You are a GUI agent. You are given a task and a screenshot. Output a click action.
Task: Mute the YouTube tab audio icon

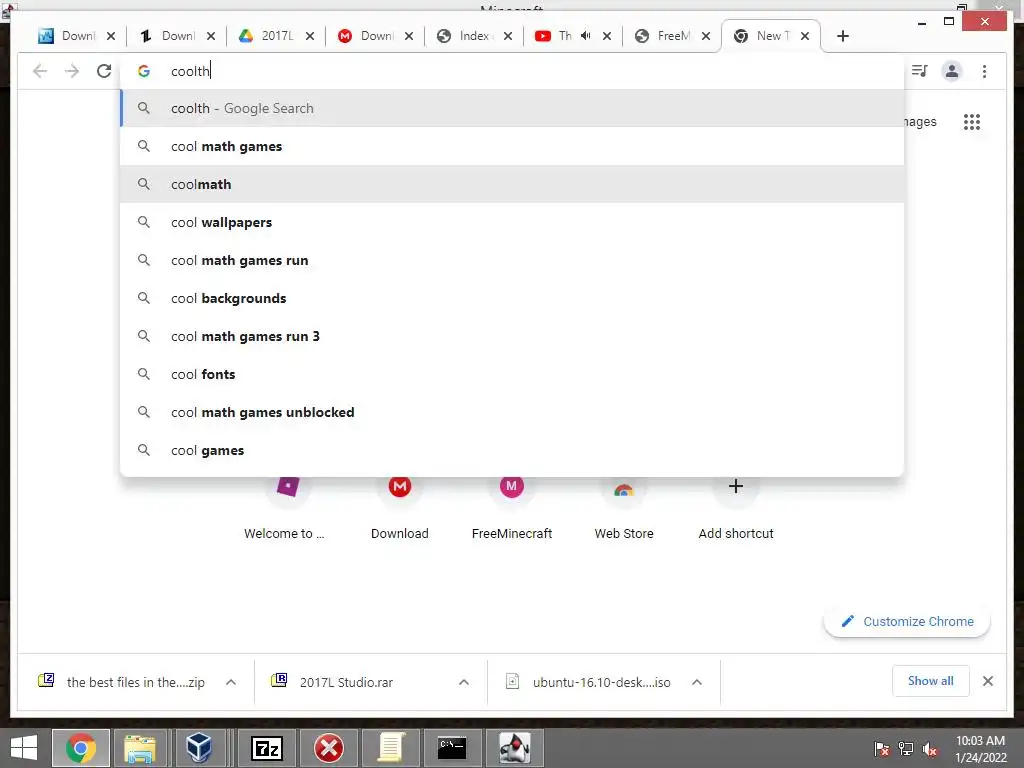[586, 36]
